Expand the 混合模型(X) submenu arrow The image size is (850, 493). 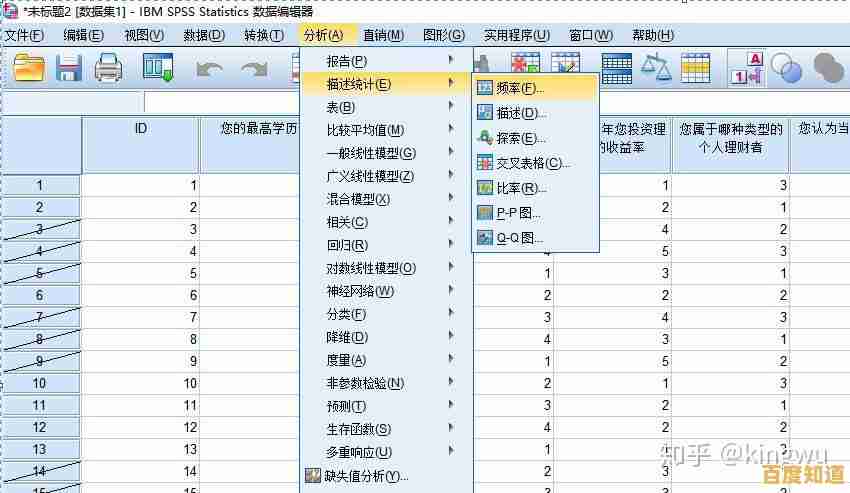(451, 199)
